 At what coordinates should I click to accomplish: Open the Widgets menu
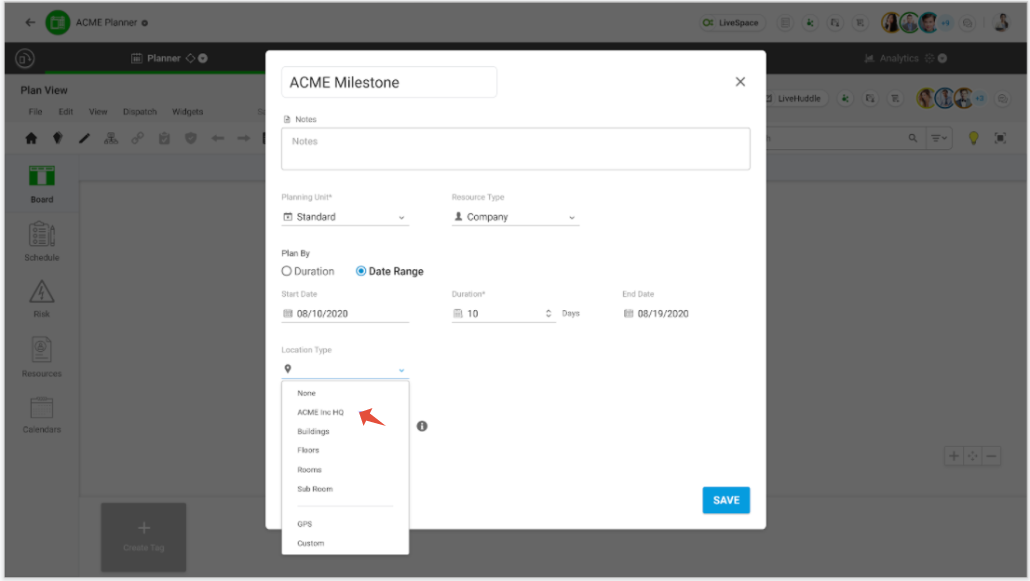click(188, 112)
